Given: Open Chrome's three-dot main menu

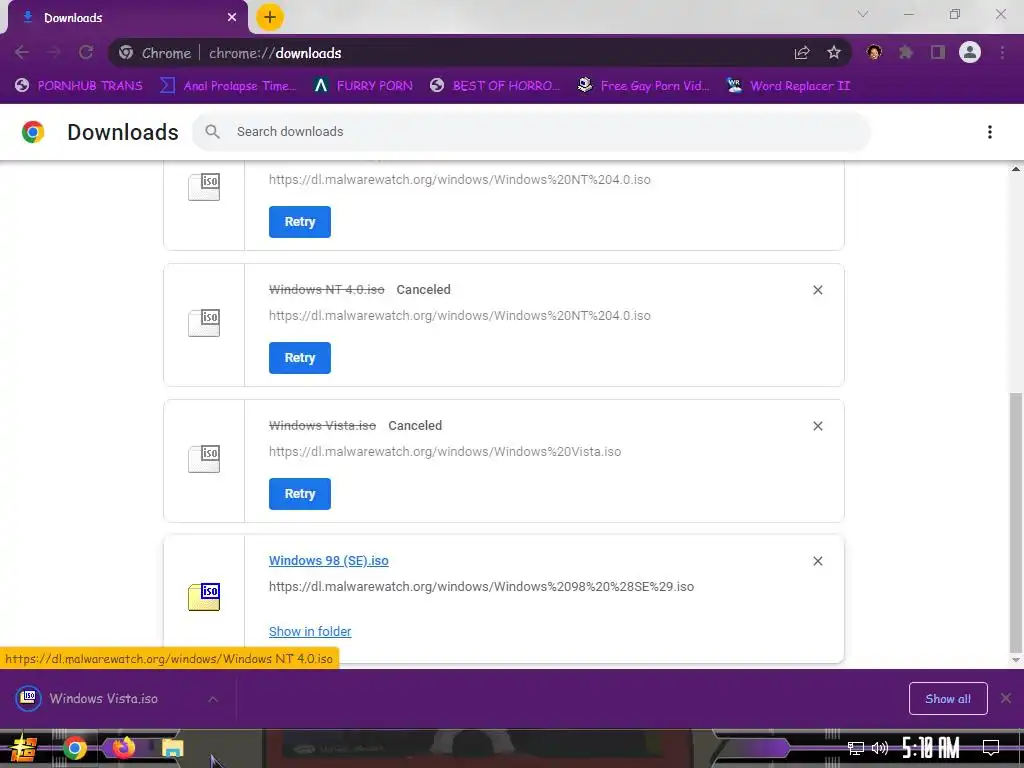Looking at the screenshot, I should [x=1002, y=52].
